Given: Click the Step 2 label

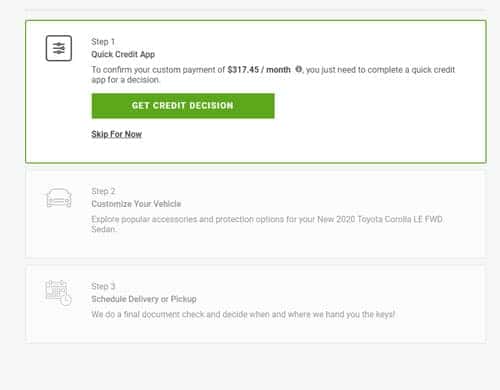Looking at the screenshot, I should click(x=103, y=191).
